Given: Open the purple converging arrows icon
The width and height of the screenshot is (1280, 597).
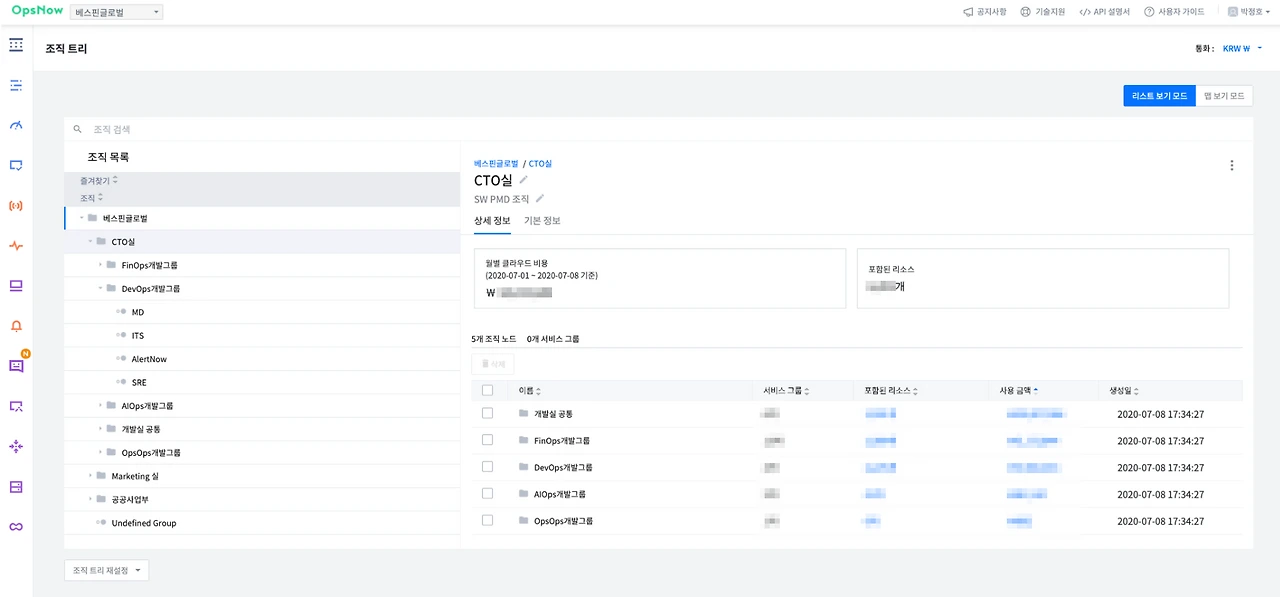Looking at the screenshot, I should (x=16, y=446).
